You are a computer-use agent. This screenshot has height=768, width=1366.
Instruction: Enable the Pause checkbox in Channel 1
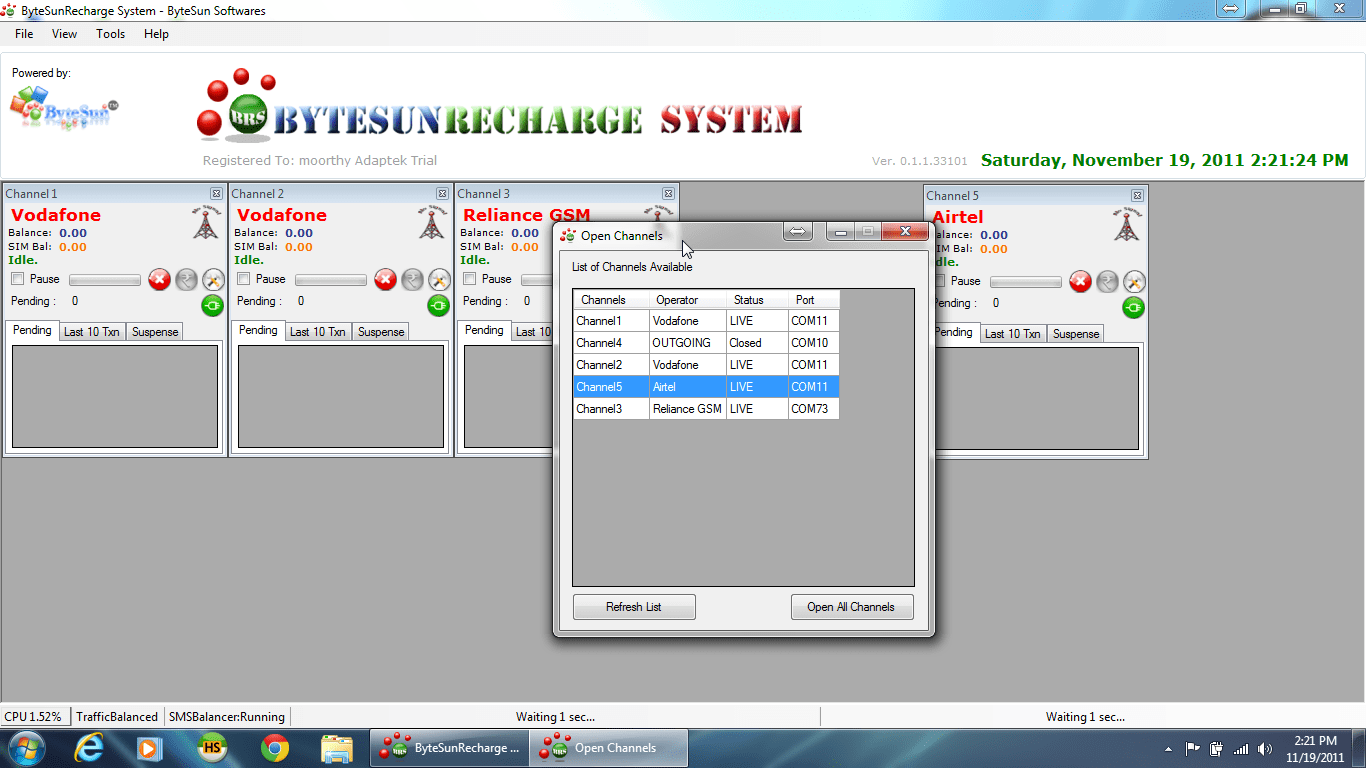[17, 279]
